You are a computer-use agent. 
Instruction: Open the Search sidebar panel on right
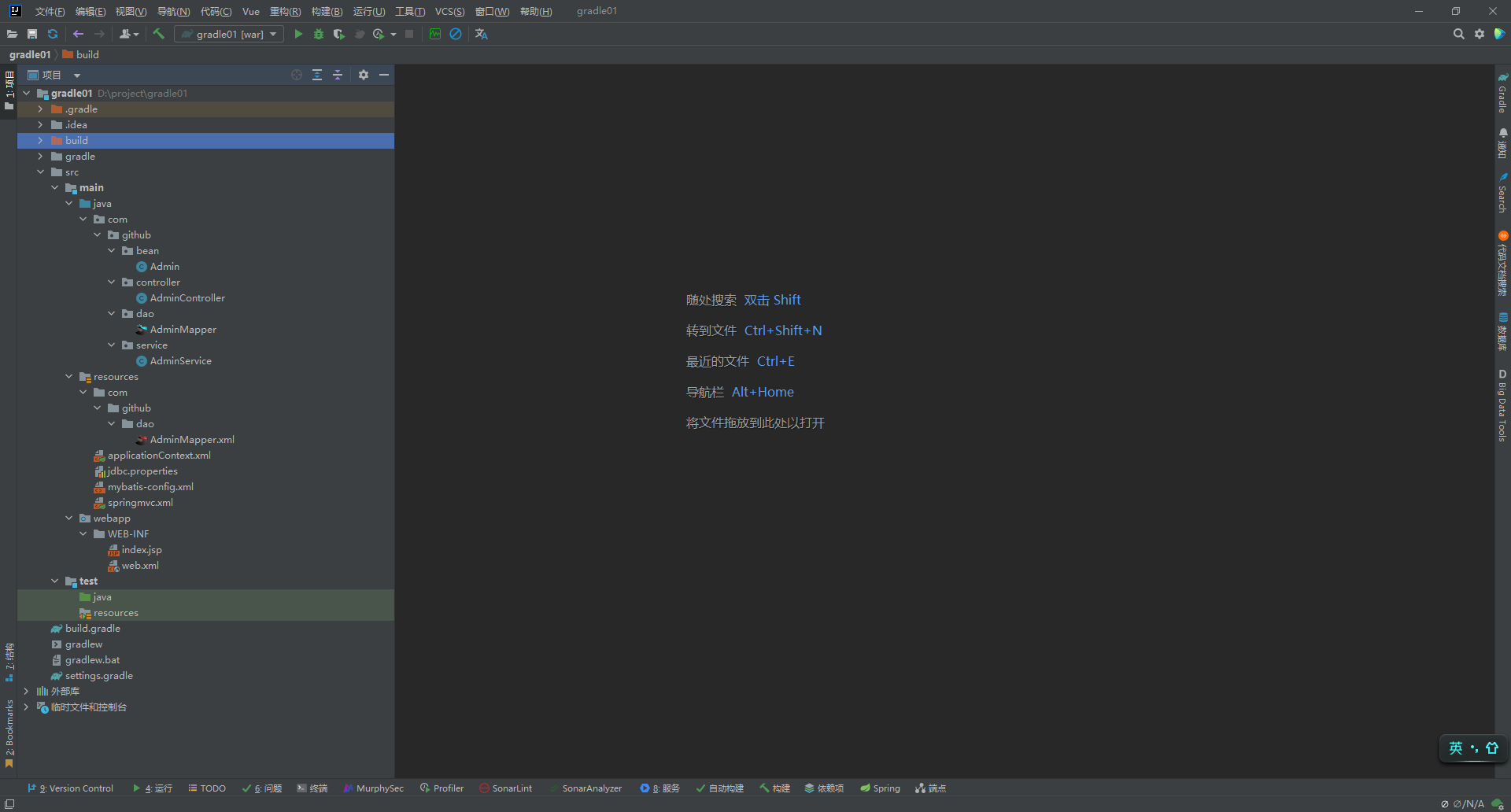tap(1502, 193)
